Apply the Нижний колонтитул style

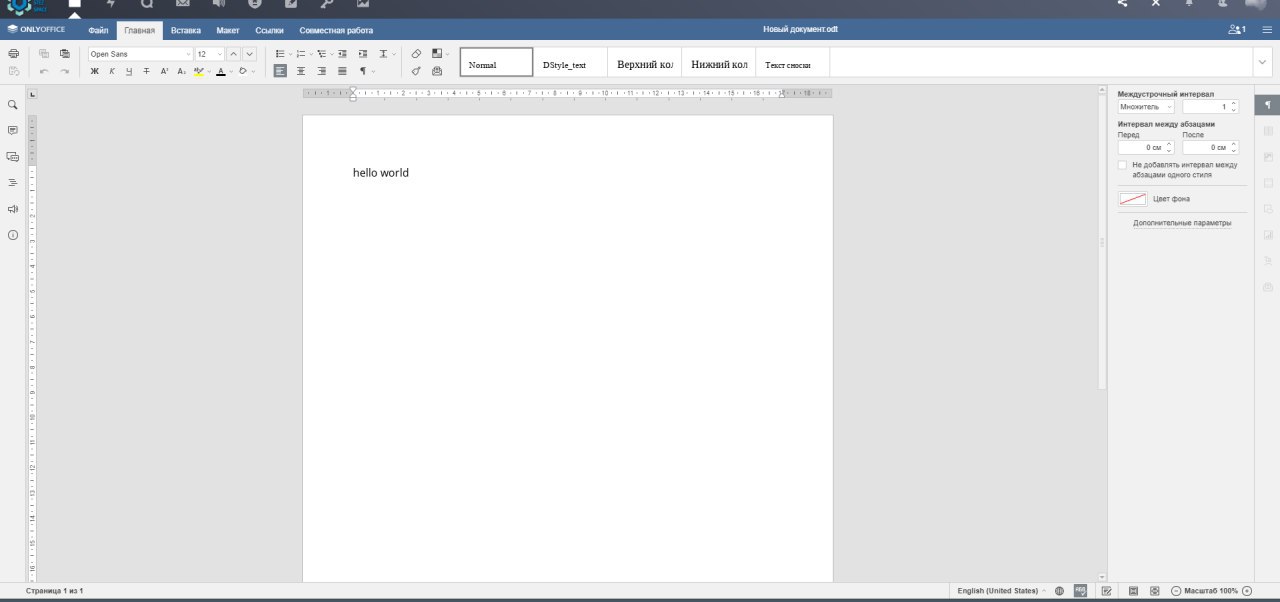718,62
